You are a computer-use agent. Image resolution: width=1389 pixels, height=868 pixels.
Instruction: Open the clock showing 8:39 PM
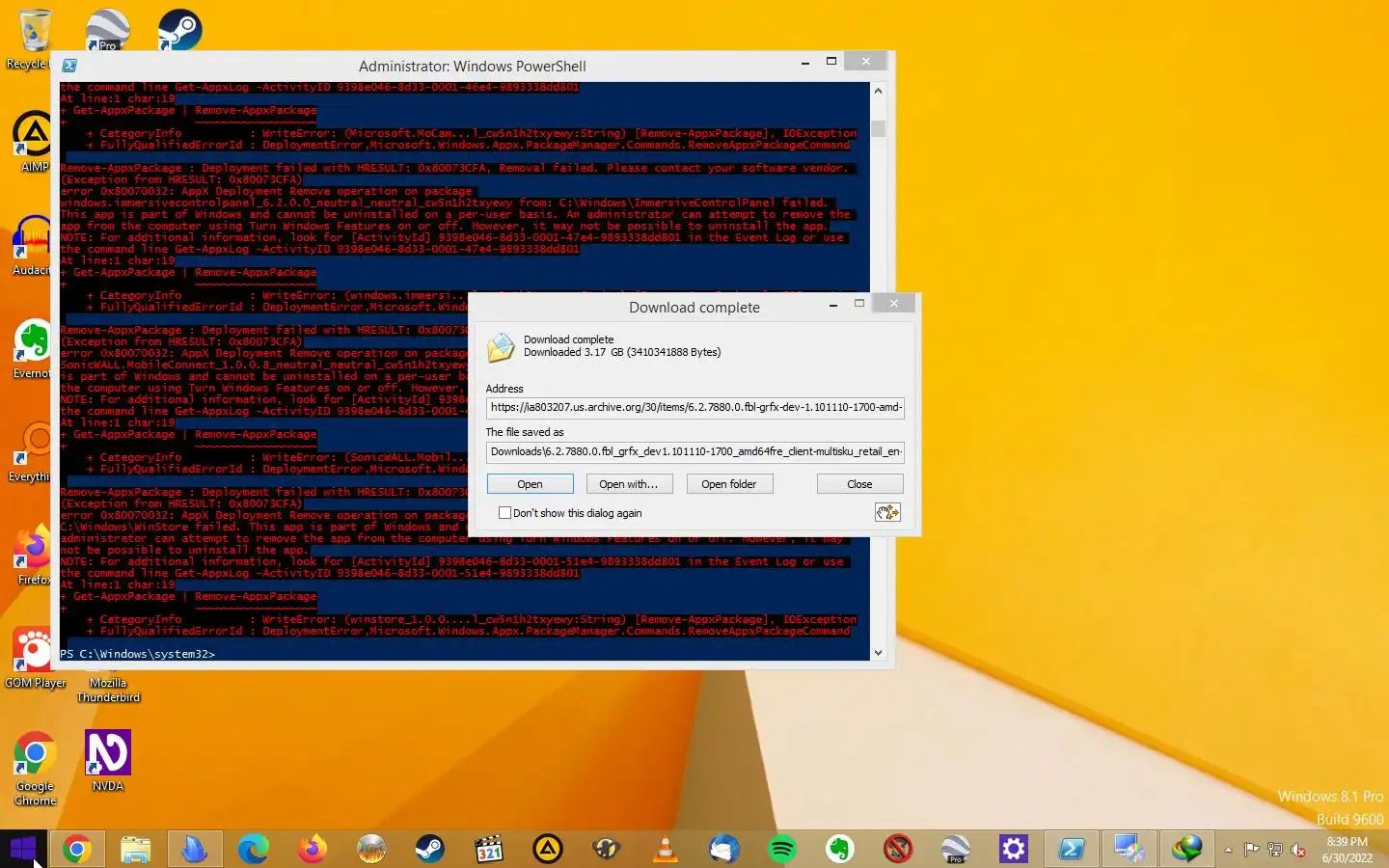1347,850
